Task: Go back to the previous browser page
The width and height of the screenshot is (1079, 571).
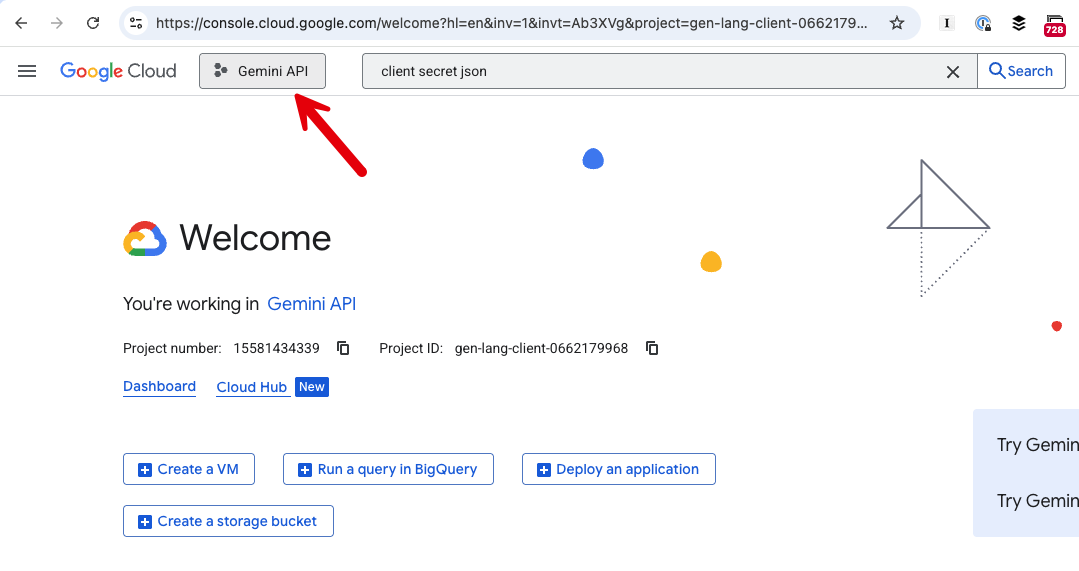Action: pos(21,23)
